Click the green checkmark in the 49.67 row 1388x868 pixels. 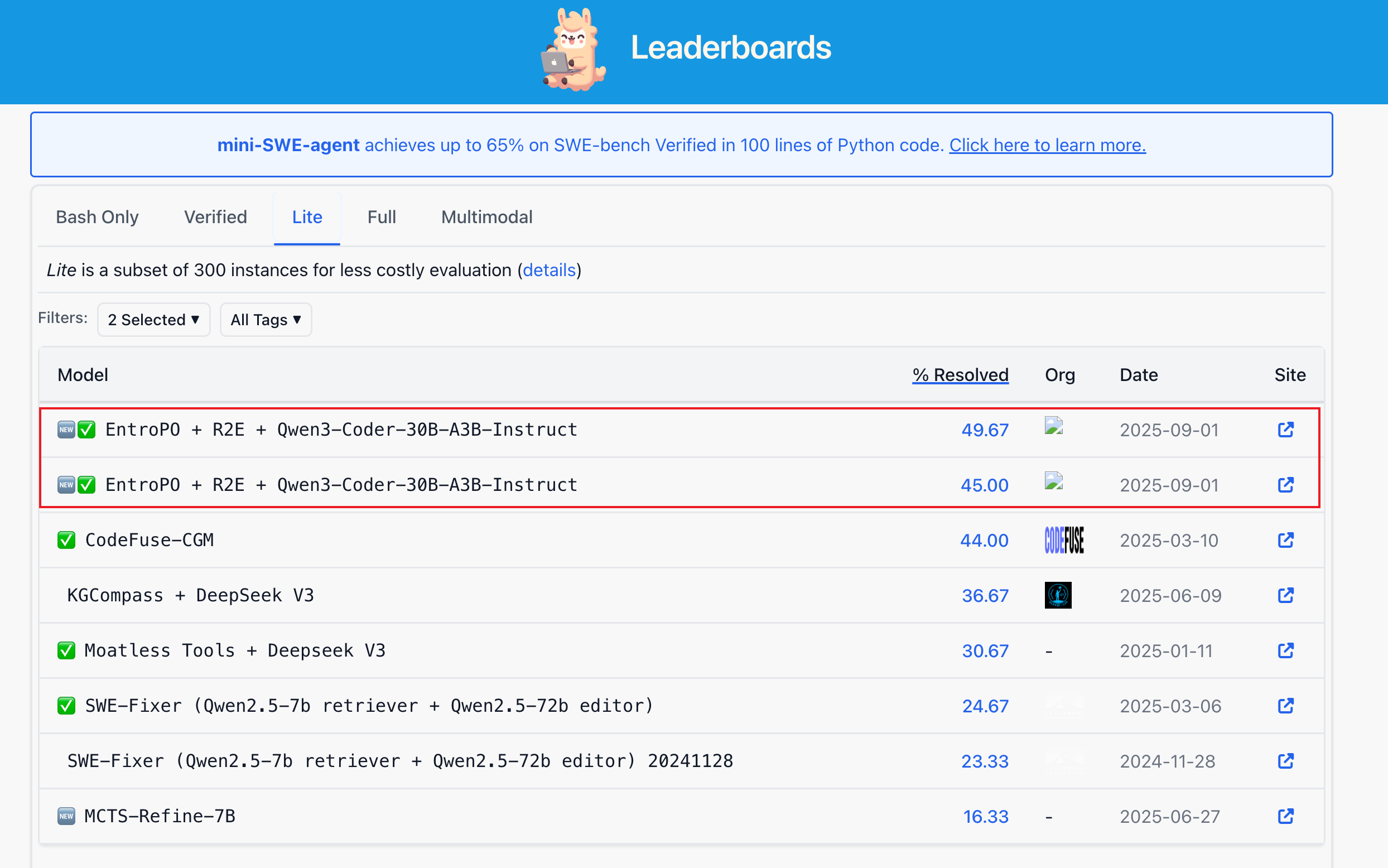(86, 430)
